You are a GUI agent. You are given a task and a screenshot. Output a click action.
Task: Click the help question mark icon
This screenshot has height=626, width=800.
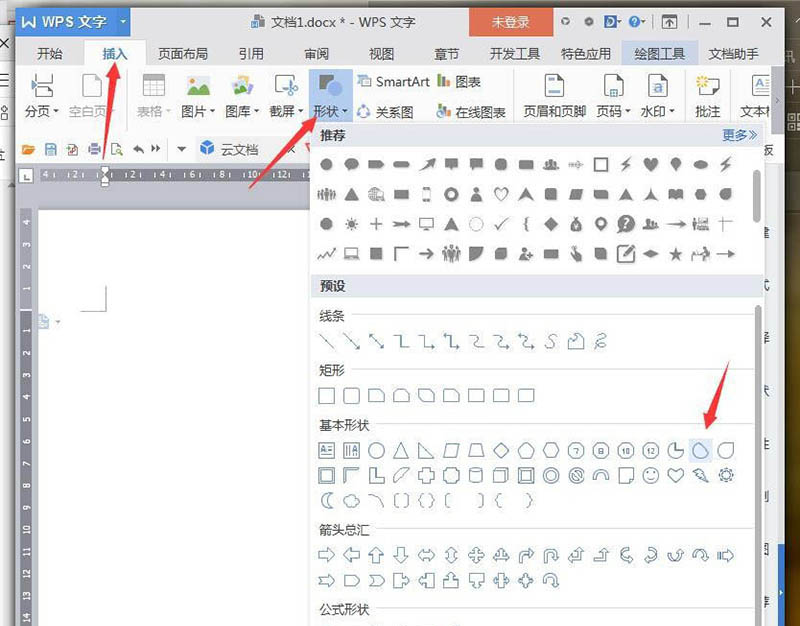click(x=634, y=22)
